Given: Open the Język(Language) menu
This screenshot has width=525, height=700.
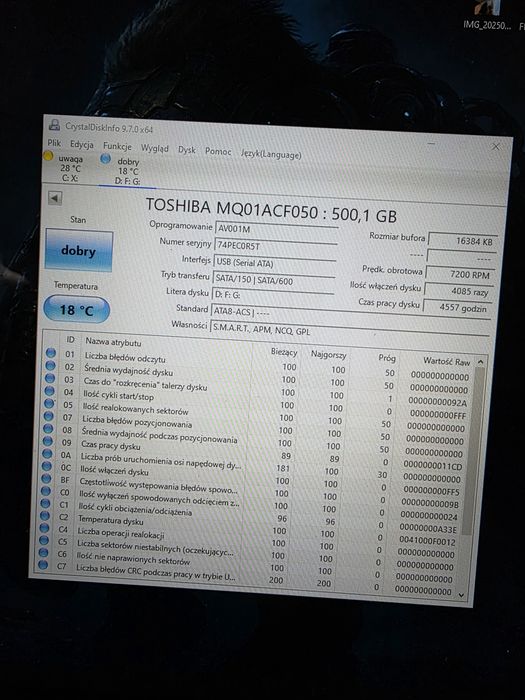Looking at the screenshot, I should (x=271, y=154).
